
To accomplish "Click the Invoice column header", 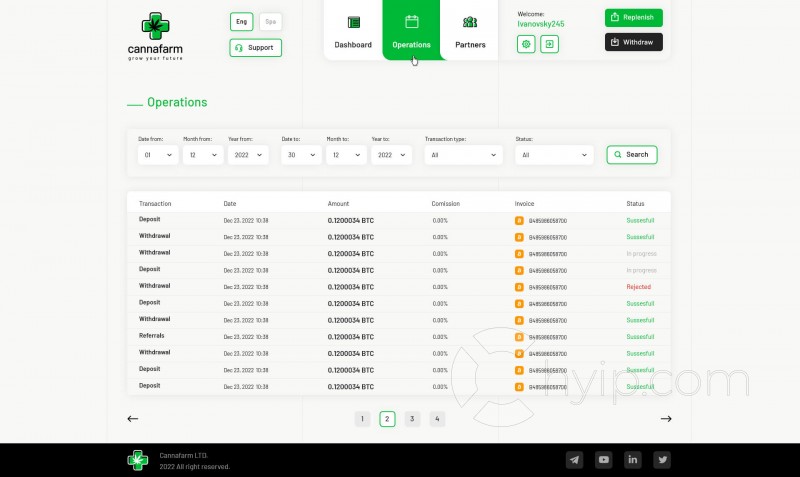I will click(x=524, y=204).
